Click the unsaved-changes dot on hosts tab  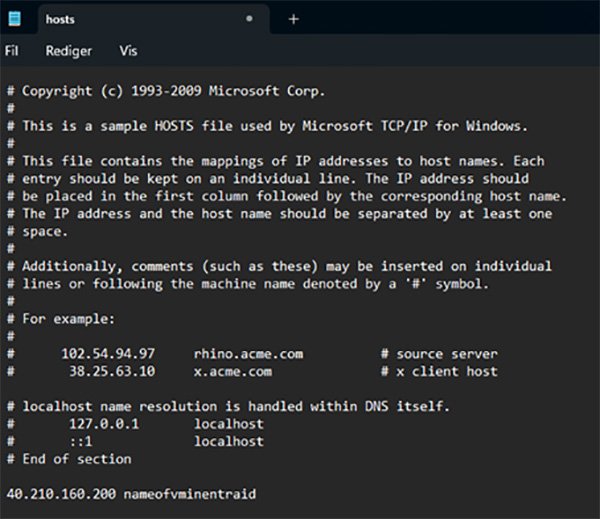[x=249, y=19]
